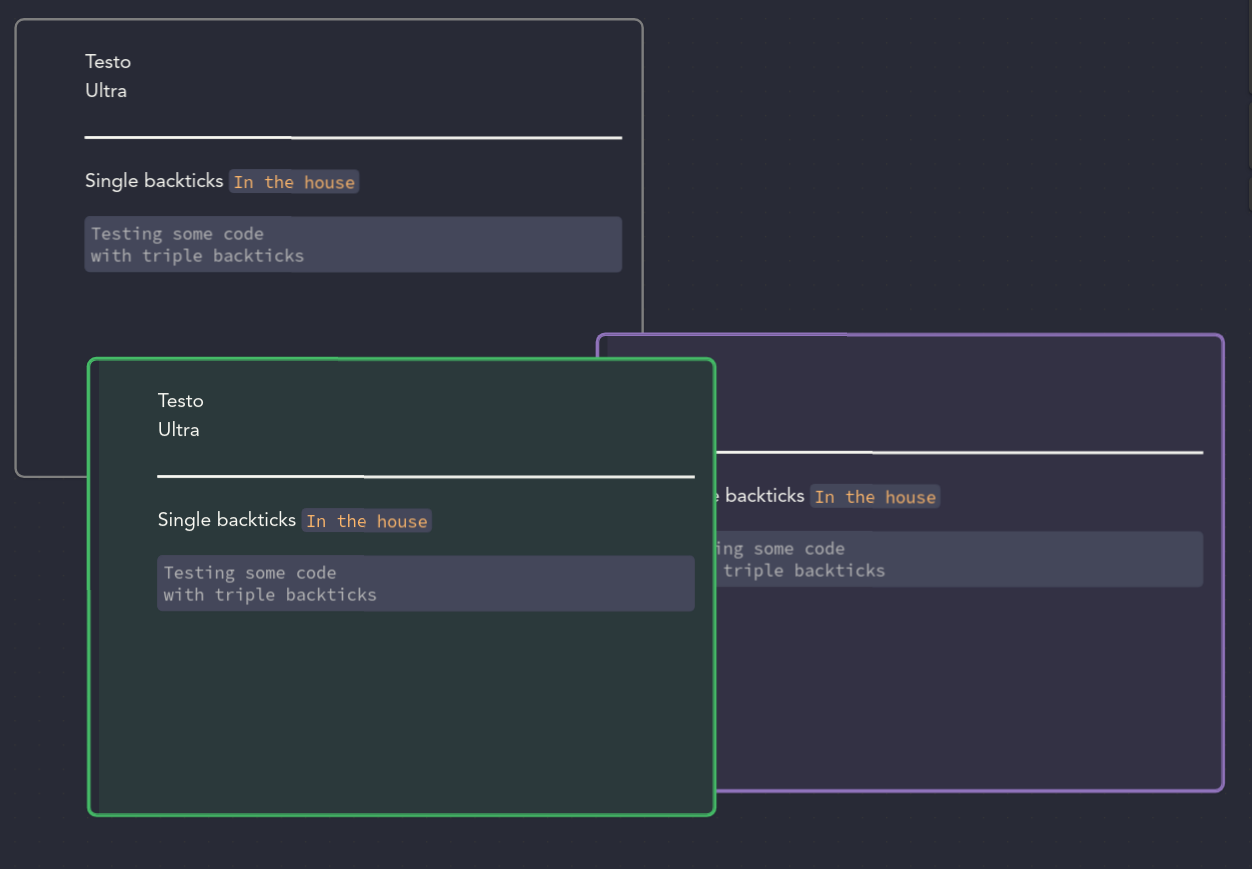
Task: Click "In the house" inline code in purple card
Action: [x=875, y=497]
